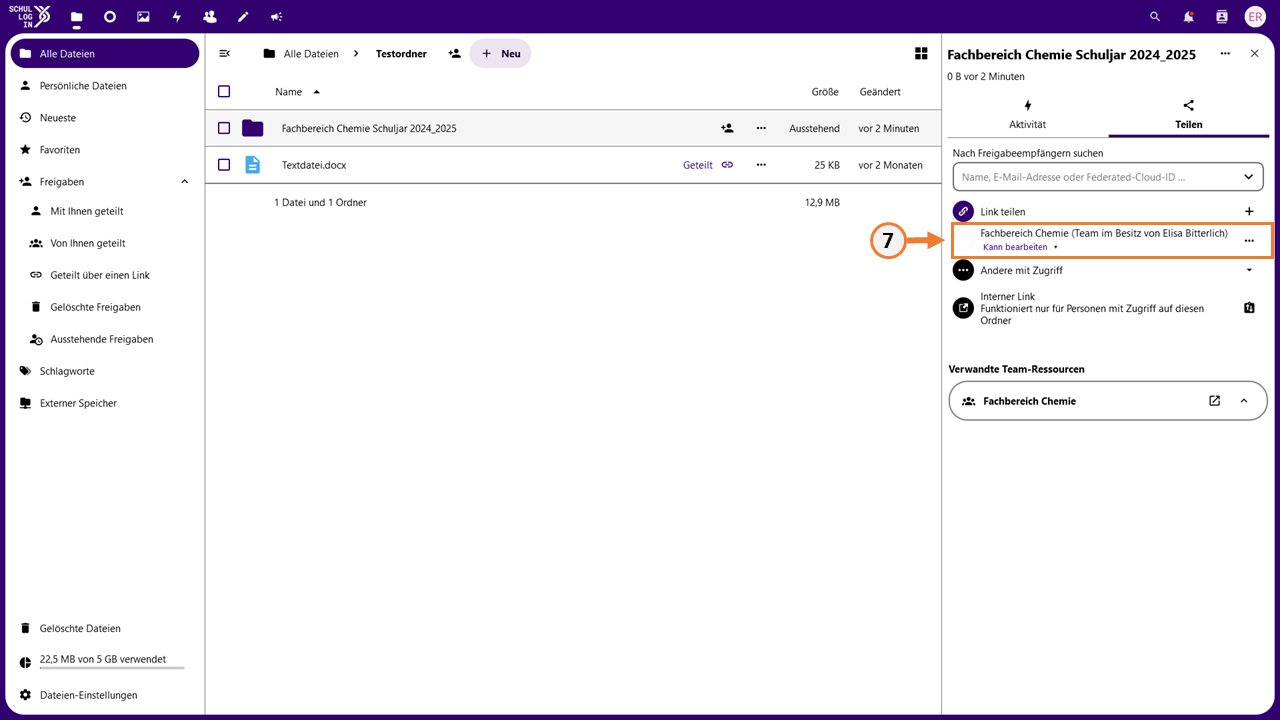Click the search magnifier icon
Viewport: 1280px width, 720px height.
click(1155, 17)
